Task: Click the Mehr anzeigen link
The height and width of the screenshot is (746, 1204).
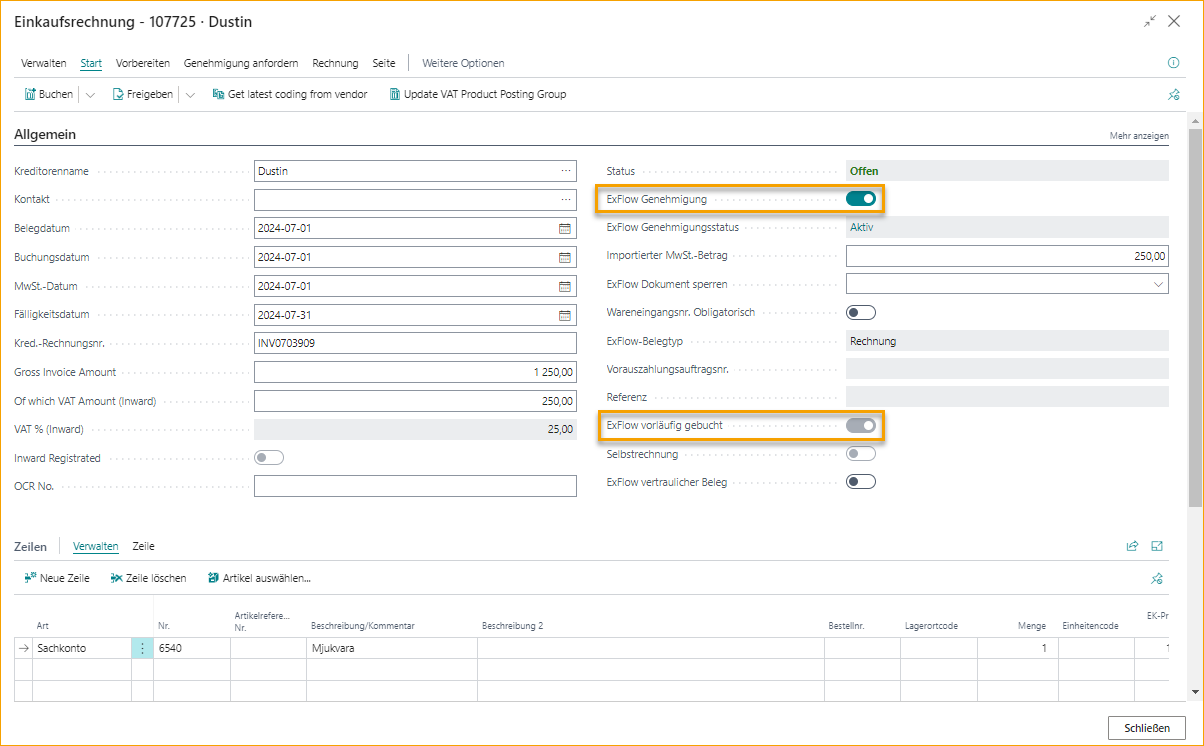Action: tap(1139, 135)
